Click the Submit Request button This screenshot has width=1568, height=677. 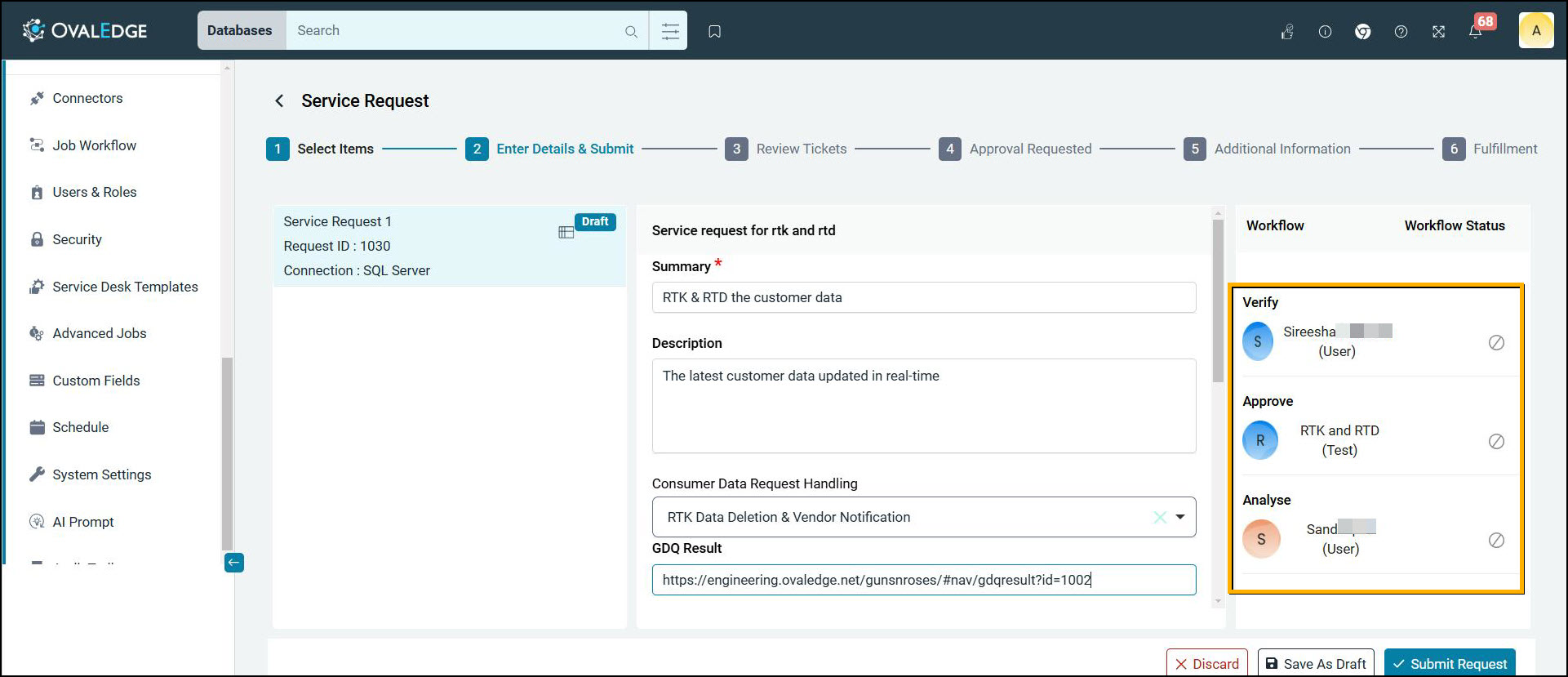[1450, 664]
